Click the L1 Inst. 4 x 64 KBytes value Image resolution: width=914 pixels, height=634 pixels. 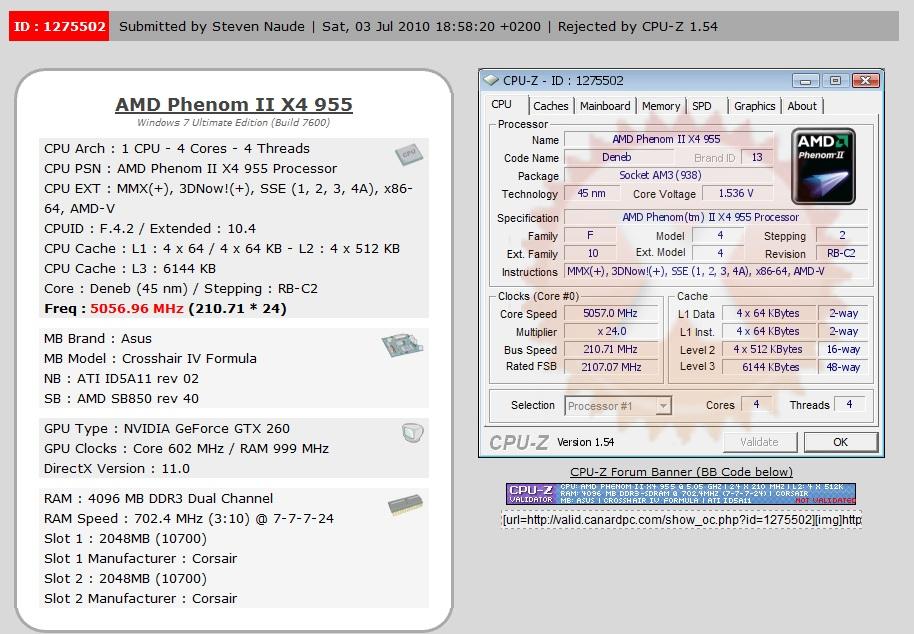(x=768, y=332)
